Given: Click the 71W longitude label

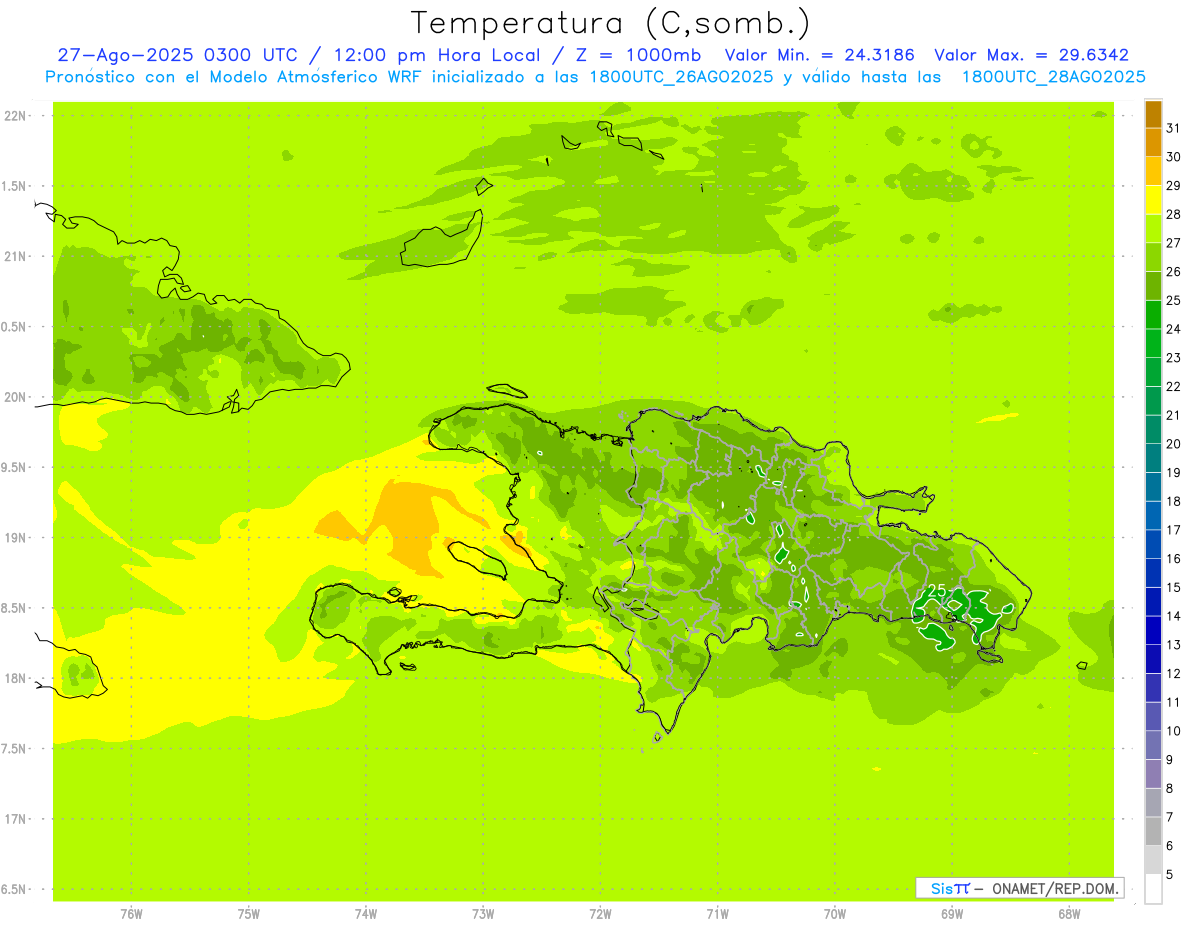Looking at the screenshot, I should (x=717, y=914).
